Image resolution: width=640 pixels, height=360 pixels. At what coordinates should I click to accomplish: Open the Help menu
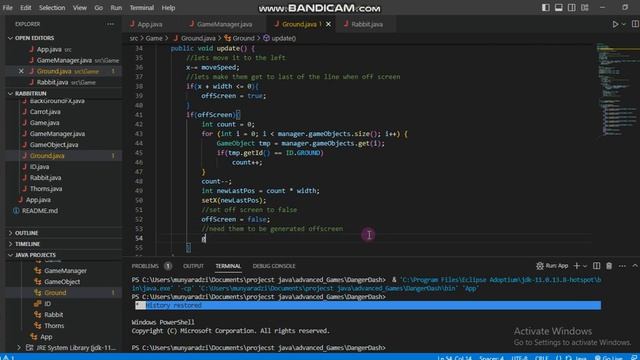[x=168, y=7]
